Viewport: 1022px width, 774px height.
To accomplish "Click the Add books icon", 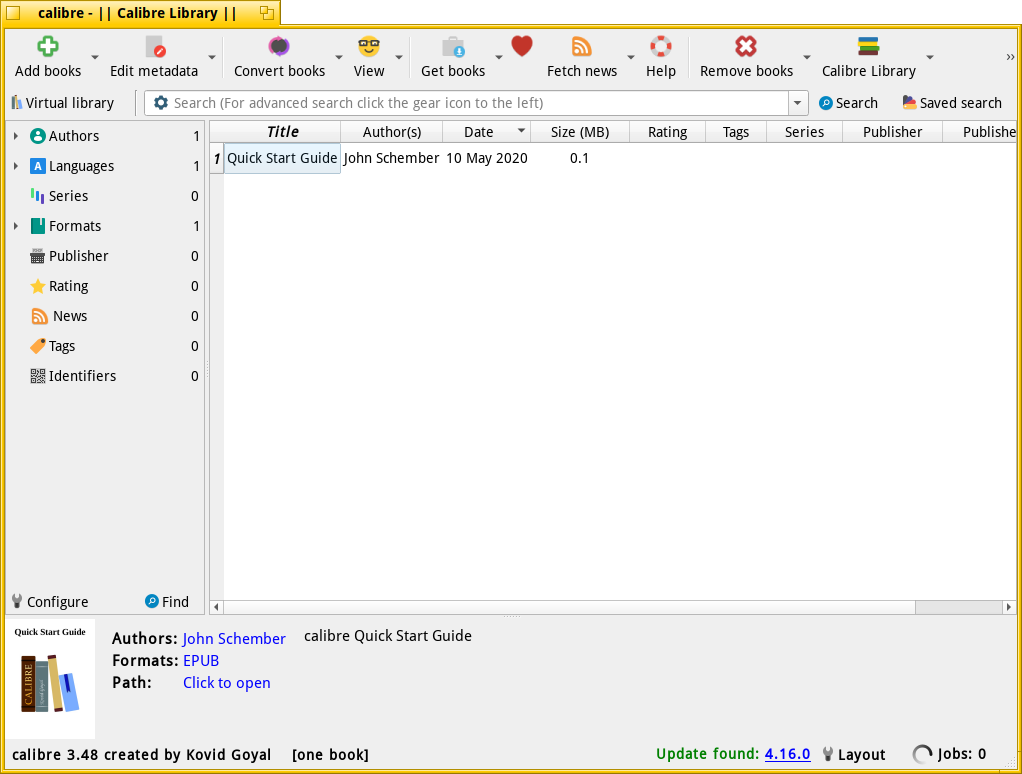I will 48,46.
